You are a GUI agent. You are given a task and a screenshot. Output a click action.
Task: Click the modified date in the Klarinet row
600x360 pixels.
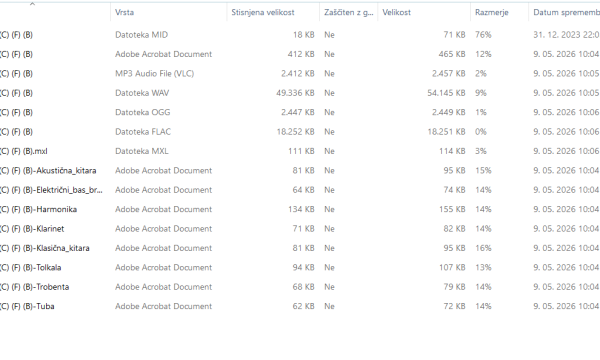point(566,229)
